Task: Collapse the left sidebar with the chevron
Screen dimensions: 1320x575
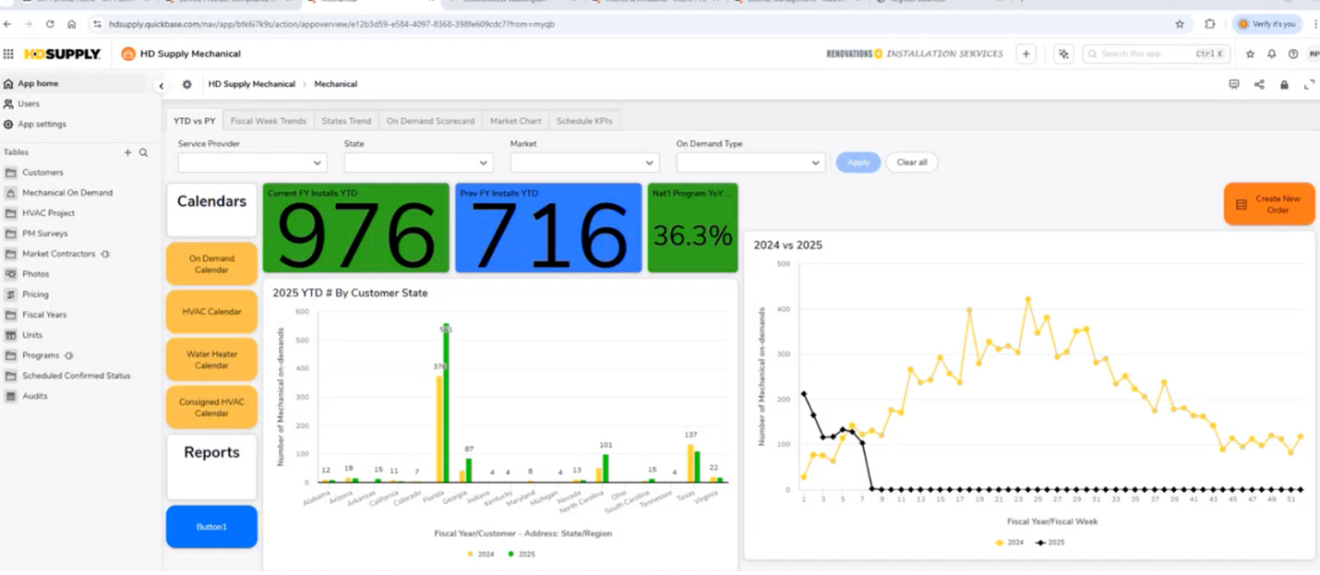Action: point(161,86)
